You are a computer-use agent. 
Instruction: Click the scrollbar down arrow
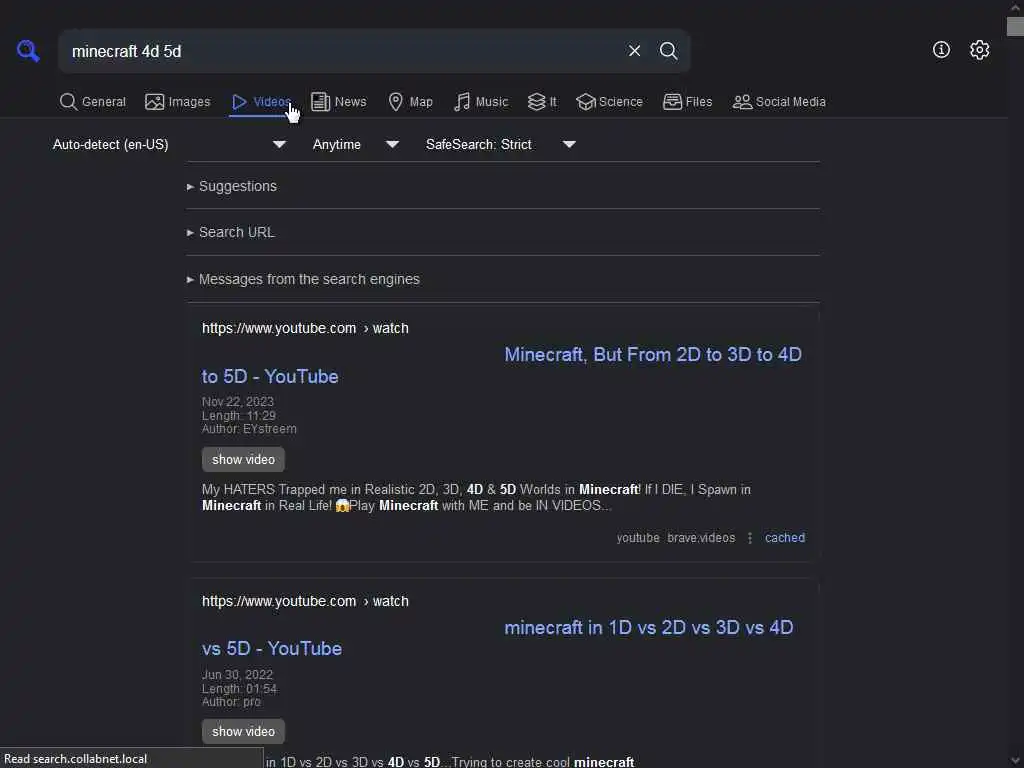(x=1015, y=761)
